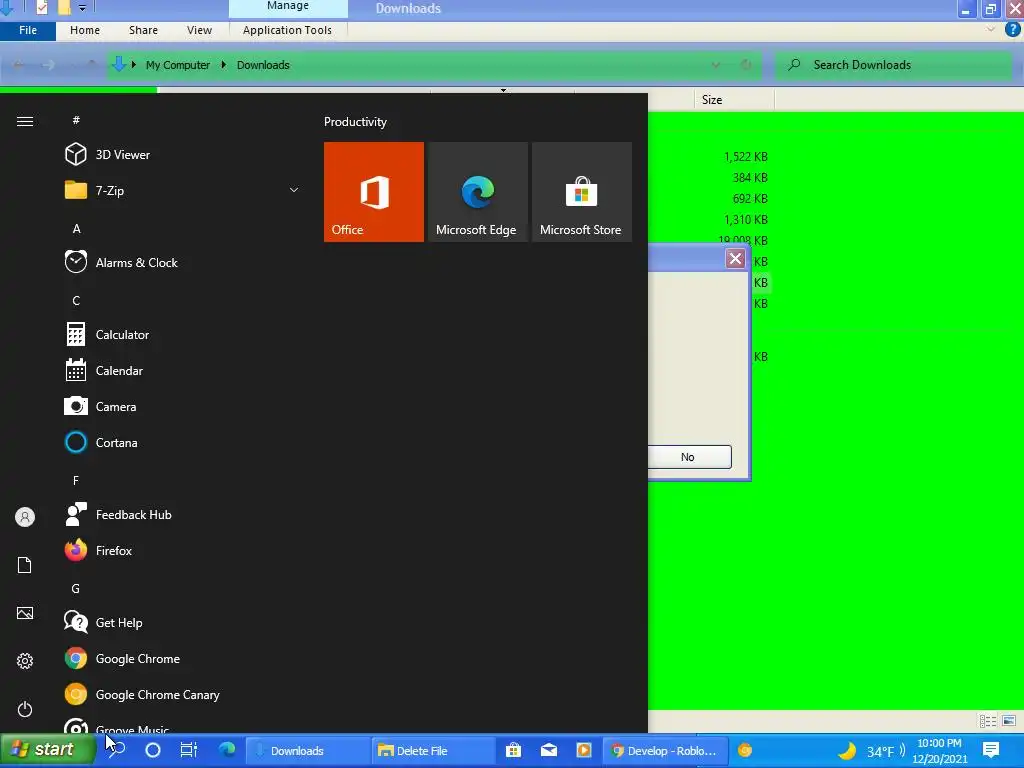Expand the Start menu hamburger button
Image resolution: width=1024 pixels, height=768 pixels.
(x=25, y=121)
